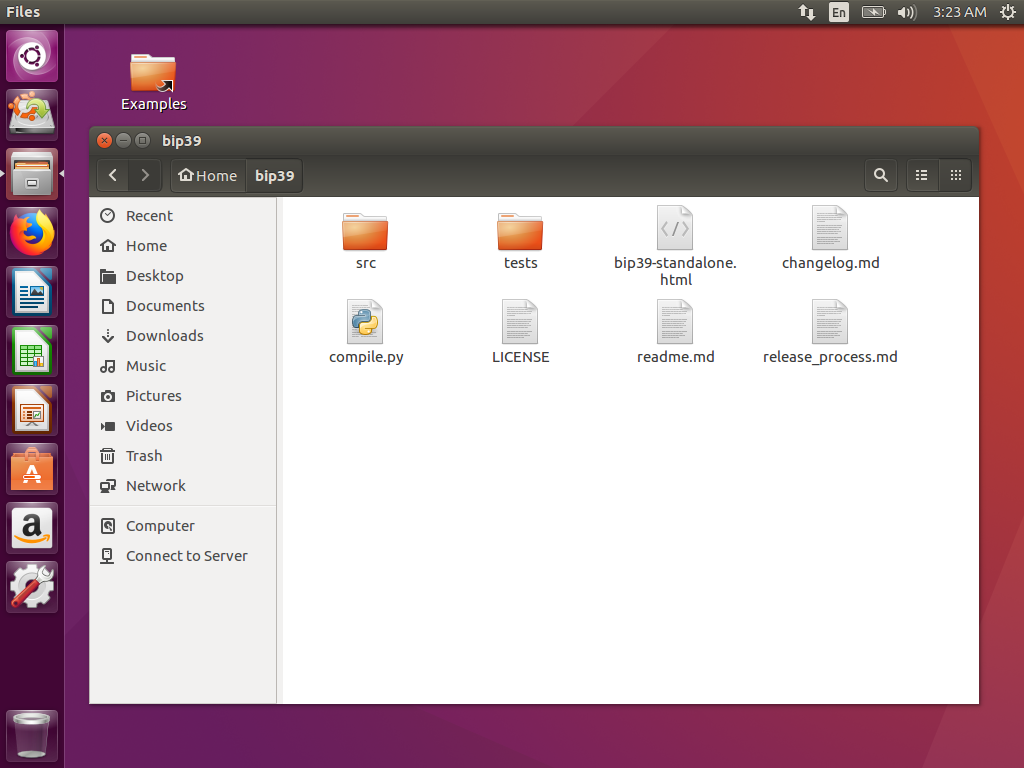Select the src folder icon
The image size is (1024, 768).
365,232
